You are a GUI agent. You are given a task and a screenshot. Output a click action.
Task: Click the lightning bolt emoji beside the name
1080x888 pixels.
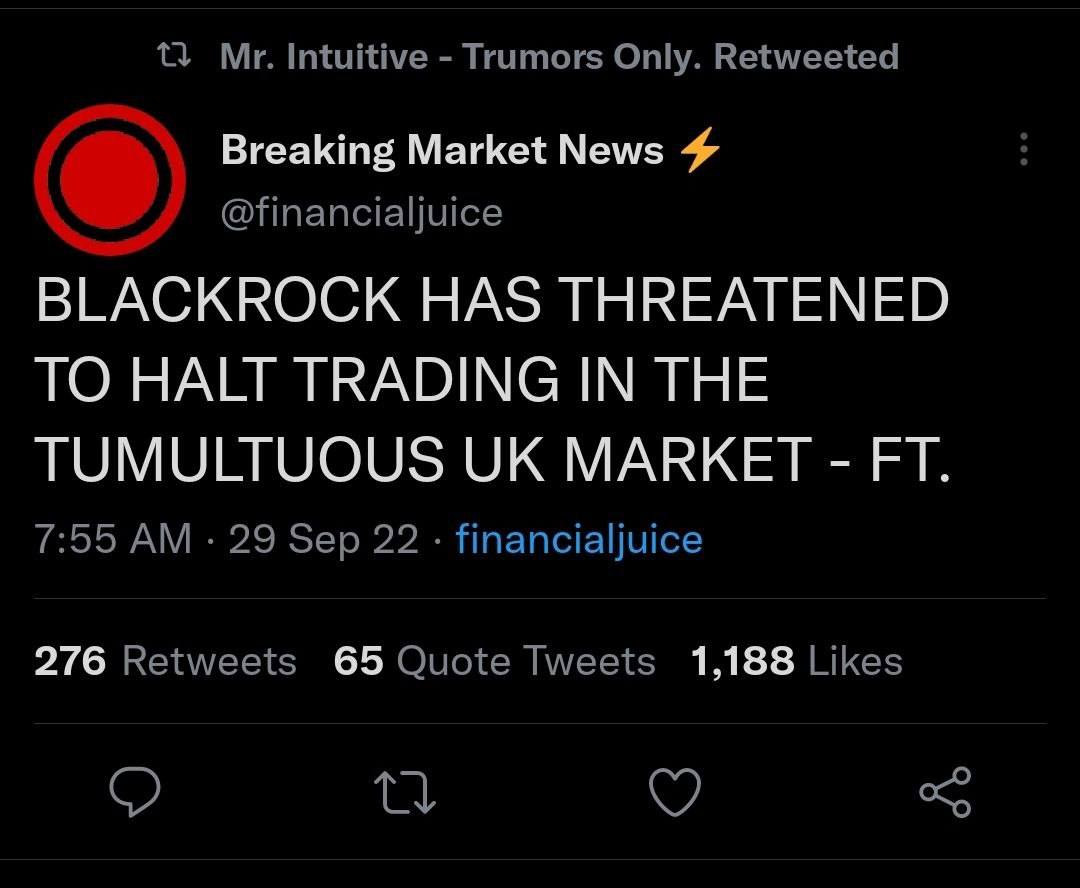tap(699, 151)
